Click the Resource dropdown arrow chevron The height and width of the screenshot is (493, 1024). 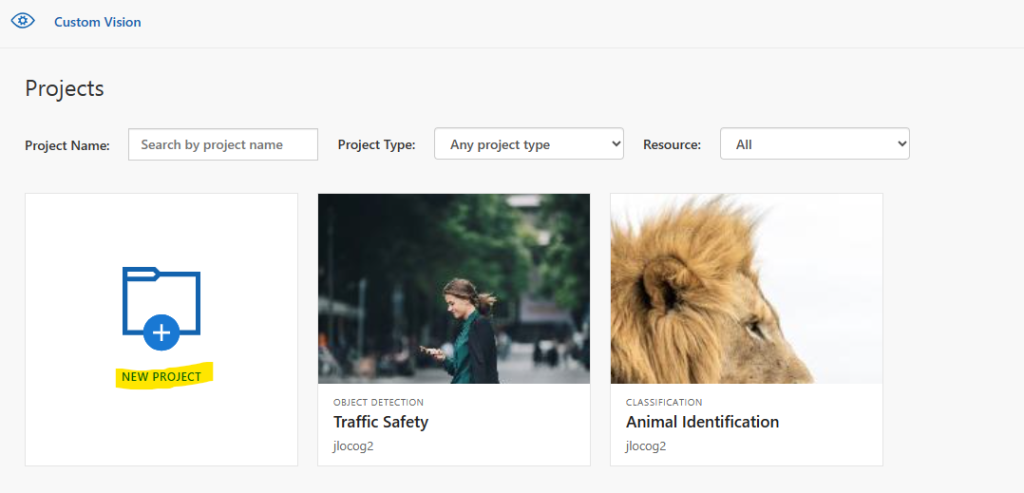[902, 144]
